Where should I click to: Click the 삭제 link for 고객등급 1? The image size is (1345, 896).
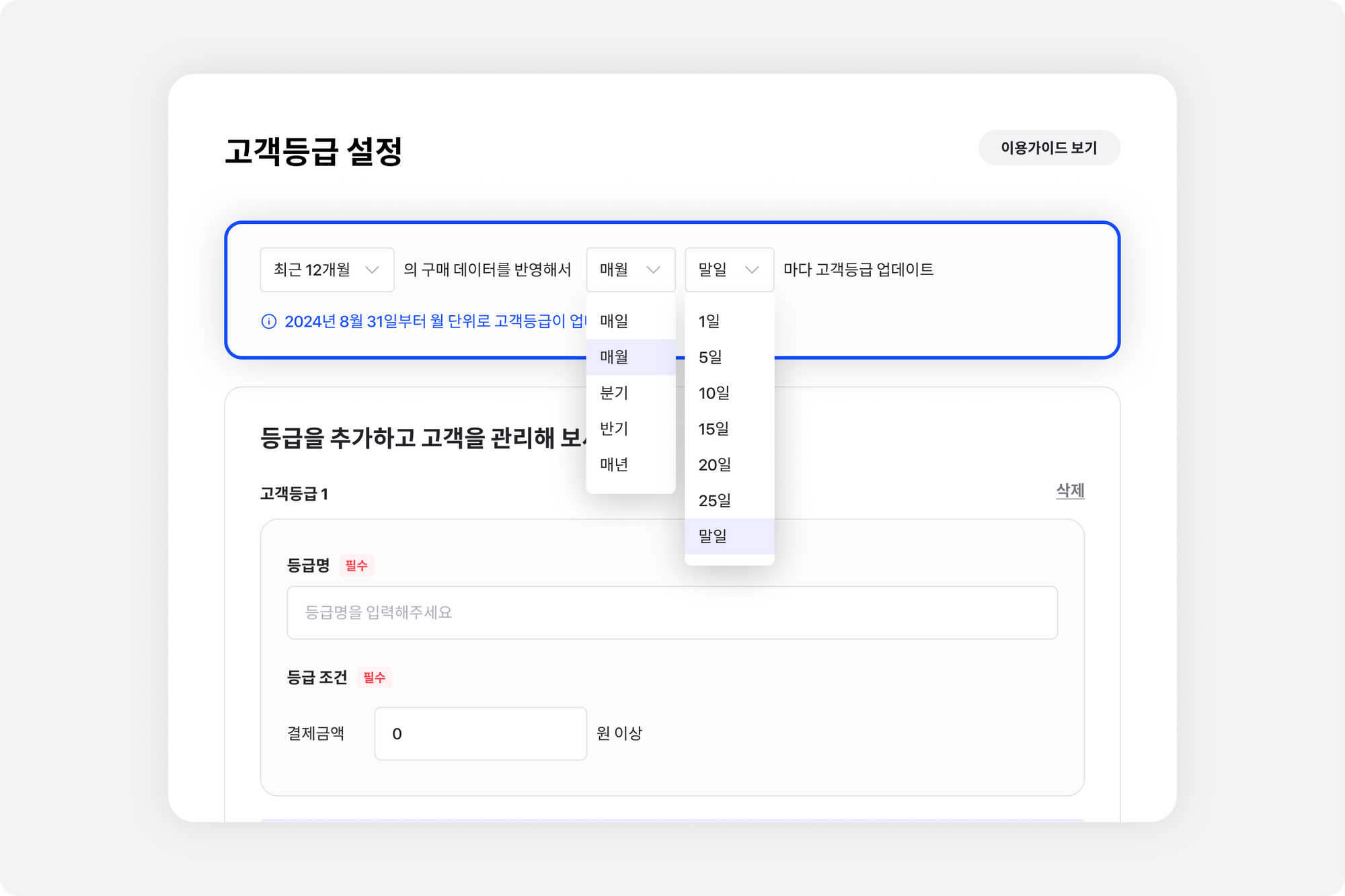pyautogui.click(x=1070, y=491)
